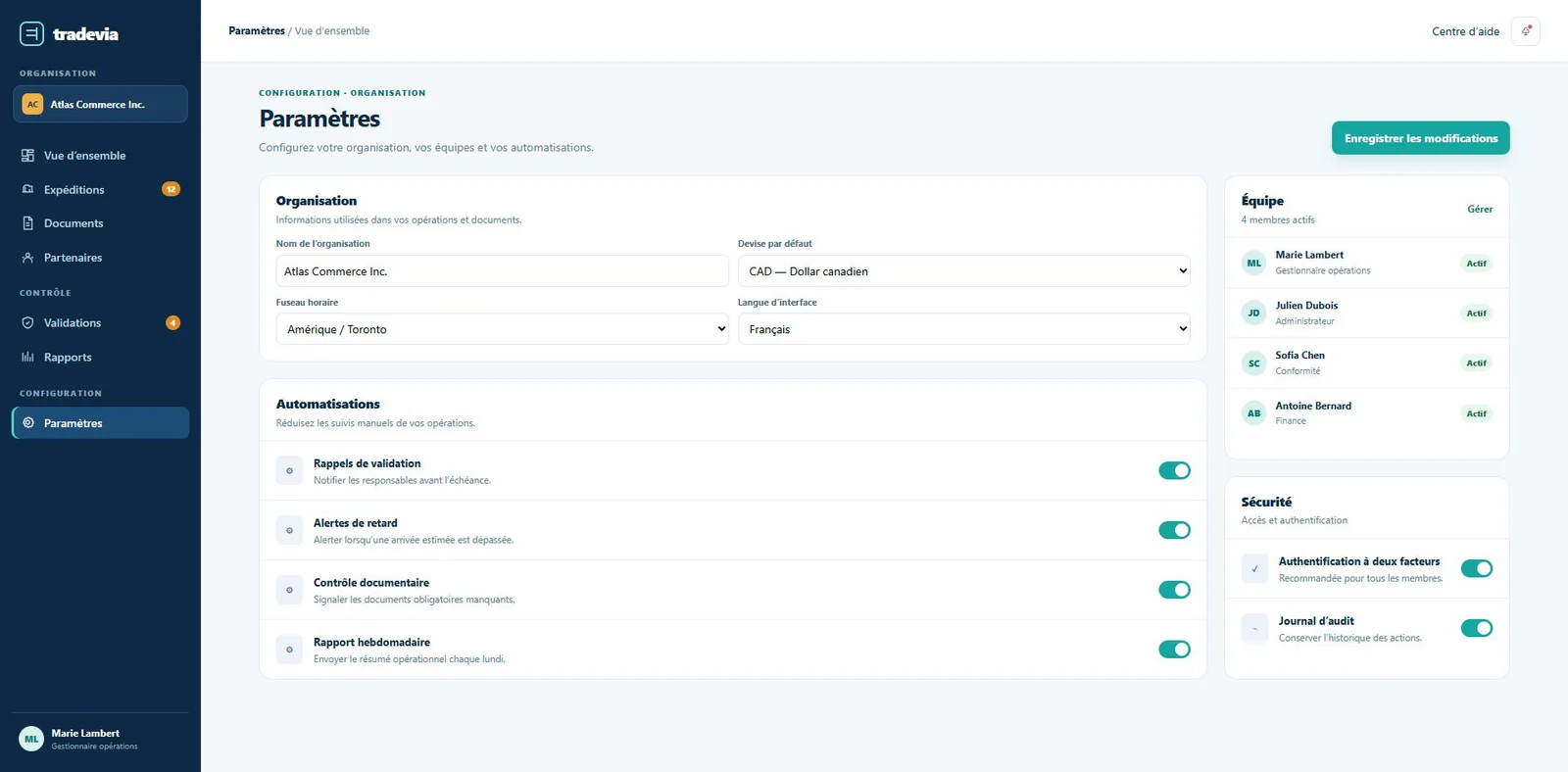Click the Partenaires sidebar icon
Screen dimensions: 1568x772
pyautogui.click(x=27, y=258)
